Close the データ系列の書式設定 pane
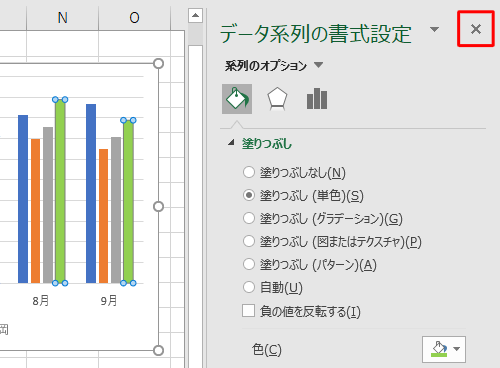The image size is (500, 368). [476, 29]
